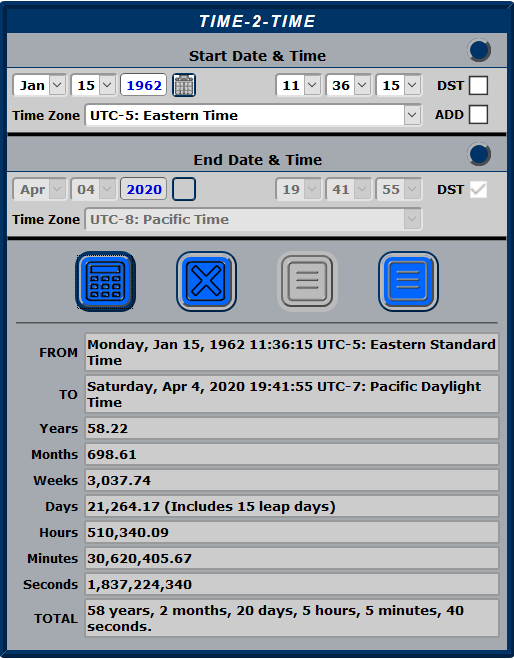Image resolution: width=514 pixels, height=659 pixels.
Task: Click the grayed-out list icon button
Action: (307, 281)
